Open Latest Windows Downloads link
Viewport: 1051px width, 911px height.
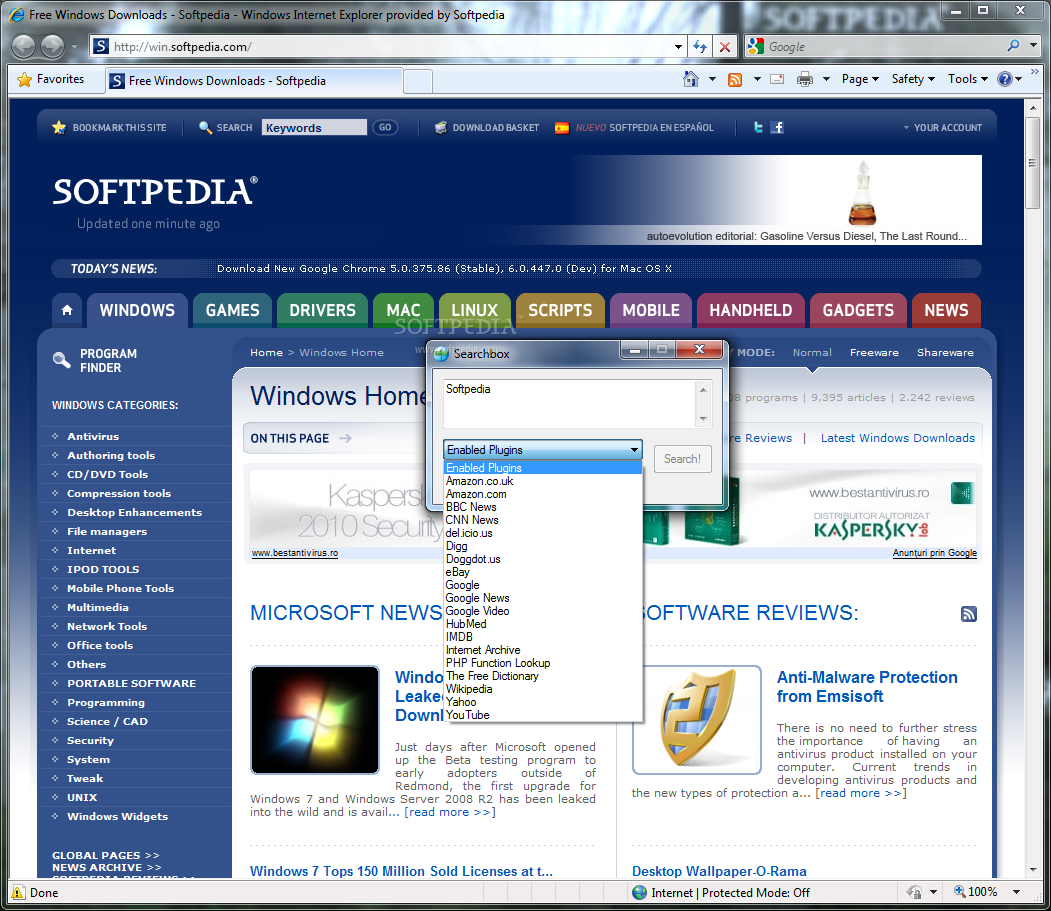(x=898, y=438)
